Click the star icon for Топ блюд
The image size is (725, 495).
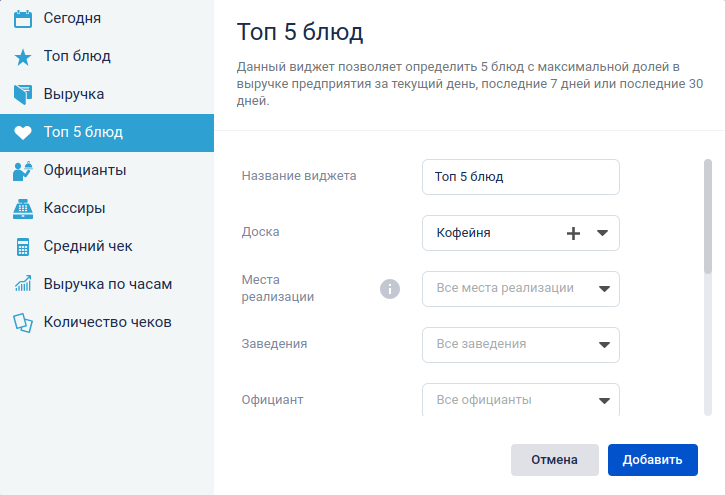click(x=23, y=57)
